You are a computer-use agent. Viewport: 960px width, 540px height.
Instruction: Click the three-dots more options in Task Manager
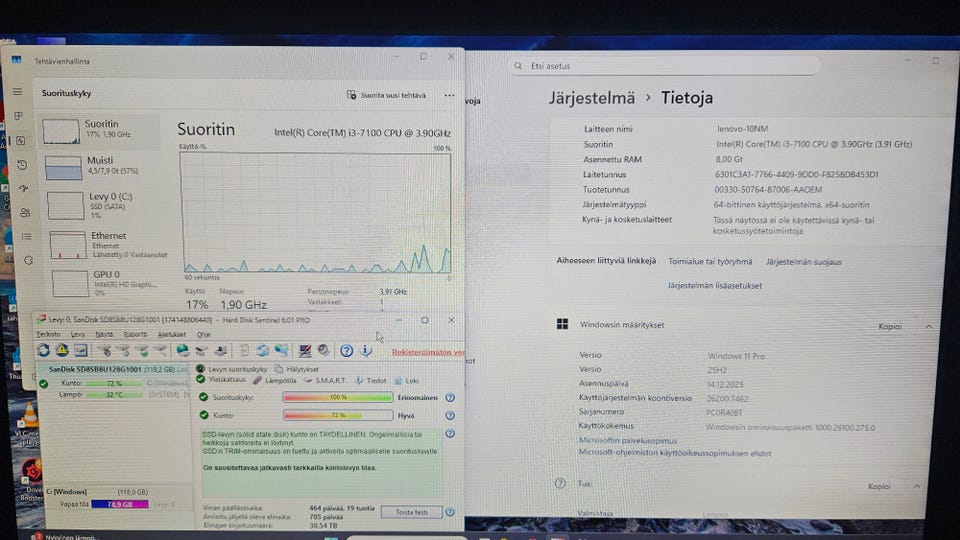tap(449, 96)
